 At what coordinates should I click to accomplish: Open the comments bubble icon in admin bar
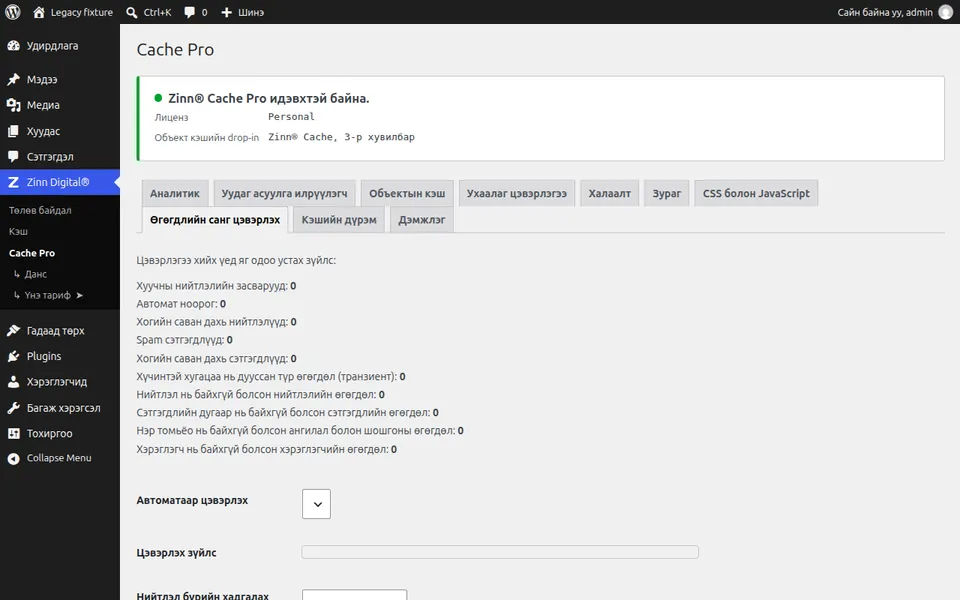click(190, 12)
